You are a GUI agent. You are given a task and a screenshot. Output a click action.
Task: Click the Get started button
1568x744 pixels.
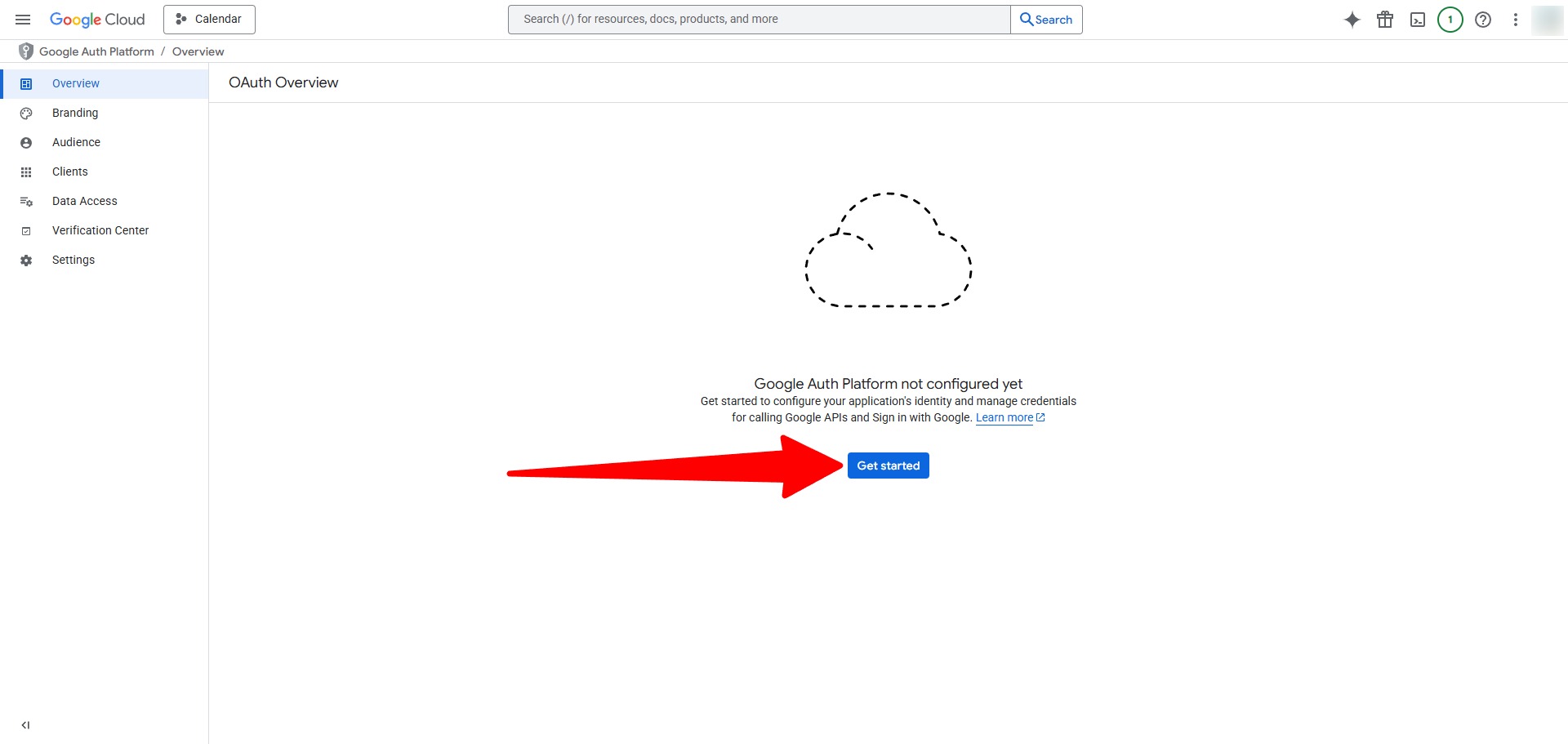(x=889, y=466)
